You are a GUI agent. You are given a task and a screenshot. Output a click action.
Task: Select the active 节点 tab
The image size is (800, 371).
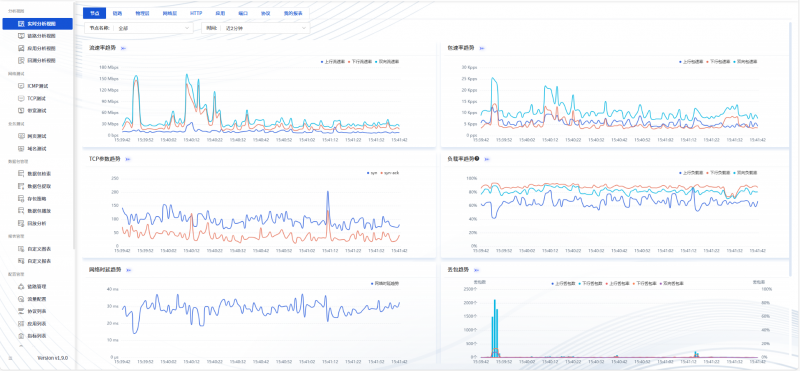94,13
